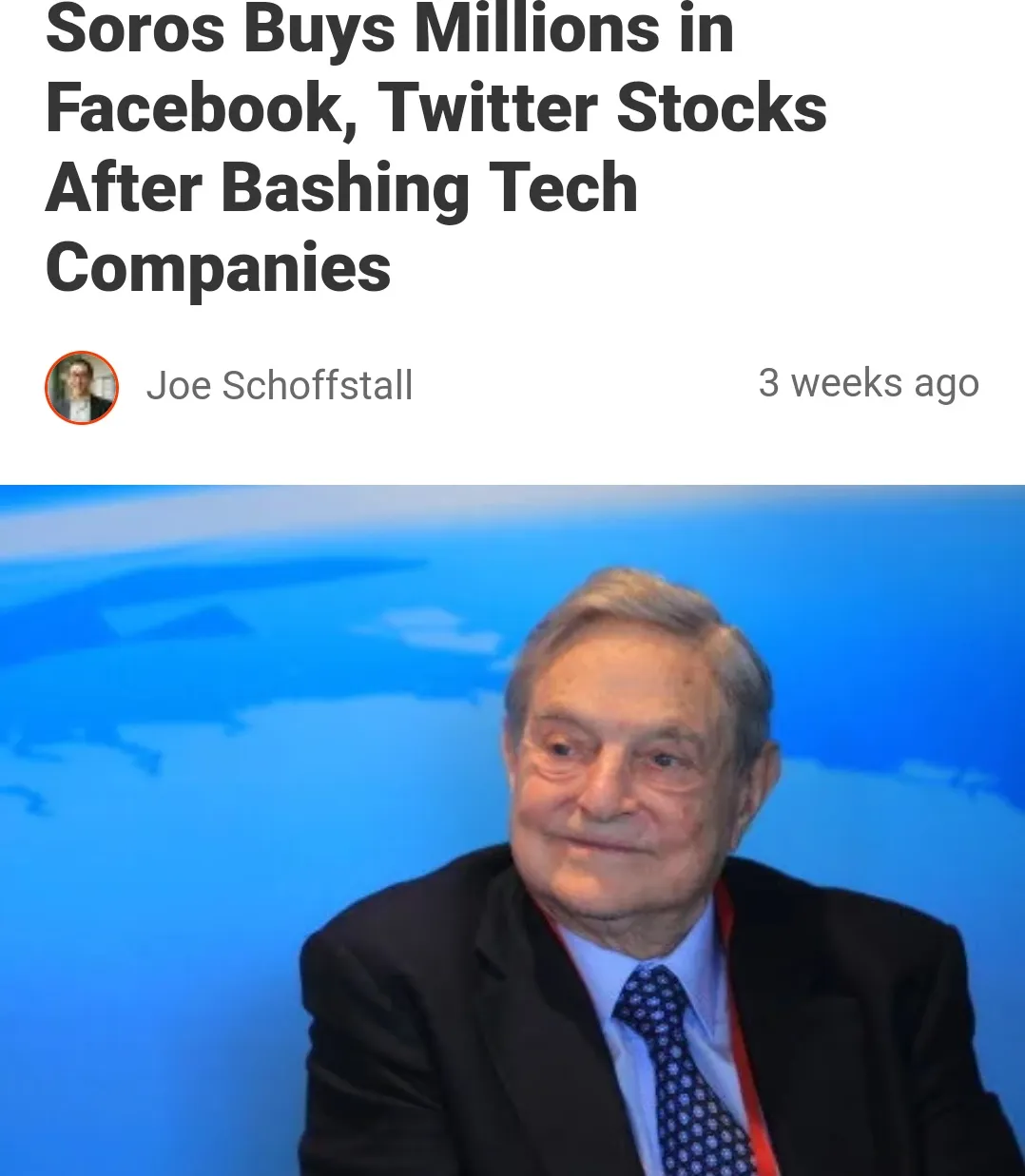Click the blue dotted tie in the photo

point(678,1070)
